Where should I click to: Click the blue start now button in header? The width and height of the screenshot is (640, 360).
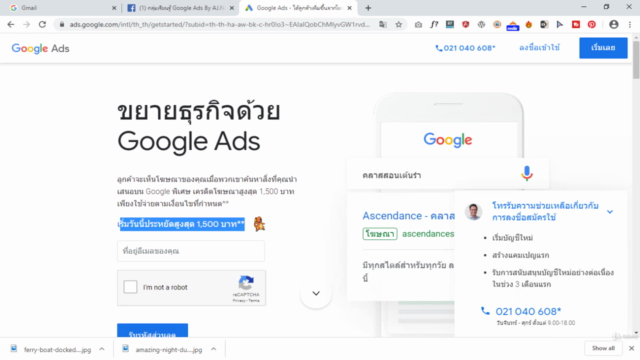[603, 48]
